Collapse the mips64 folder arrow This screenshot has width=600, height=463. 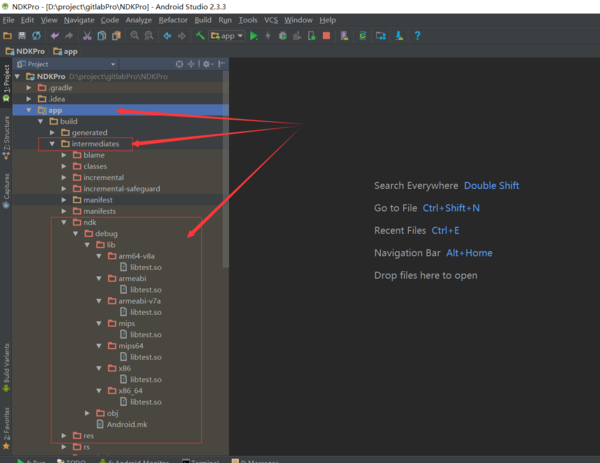[x=99, y=346]
